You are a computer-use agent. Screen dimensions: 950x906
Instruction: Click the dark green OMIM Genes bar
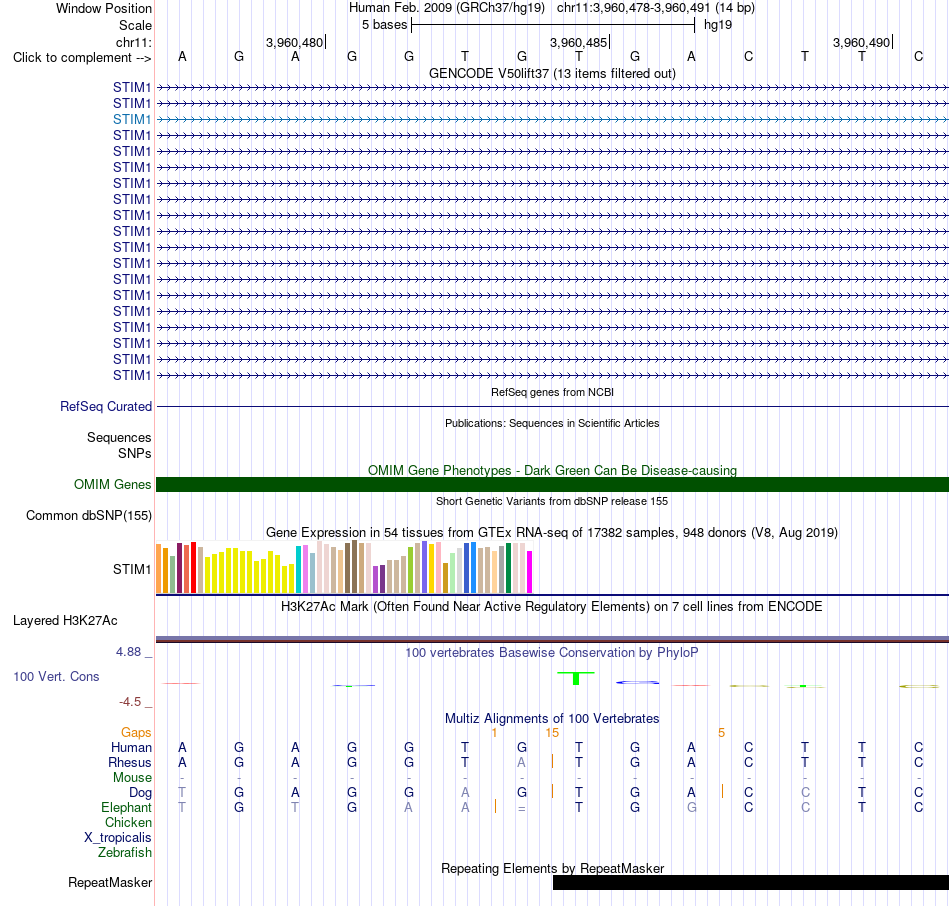[552, 484]
